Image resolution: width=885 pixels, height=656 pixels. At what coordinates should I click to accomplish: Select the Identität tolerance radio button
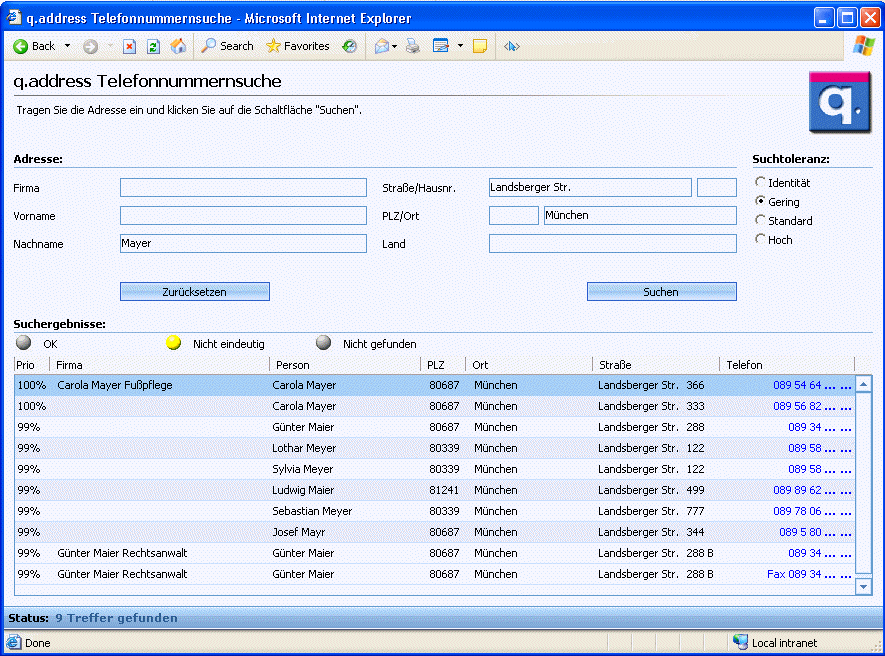click(x=760, y=182)
